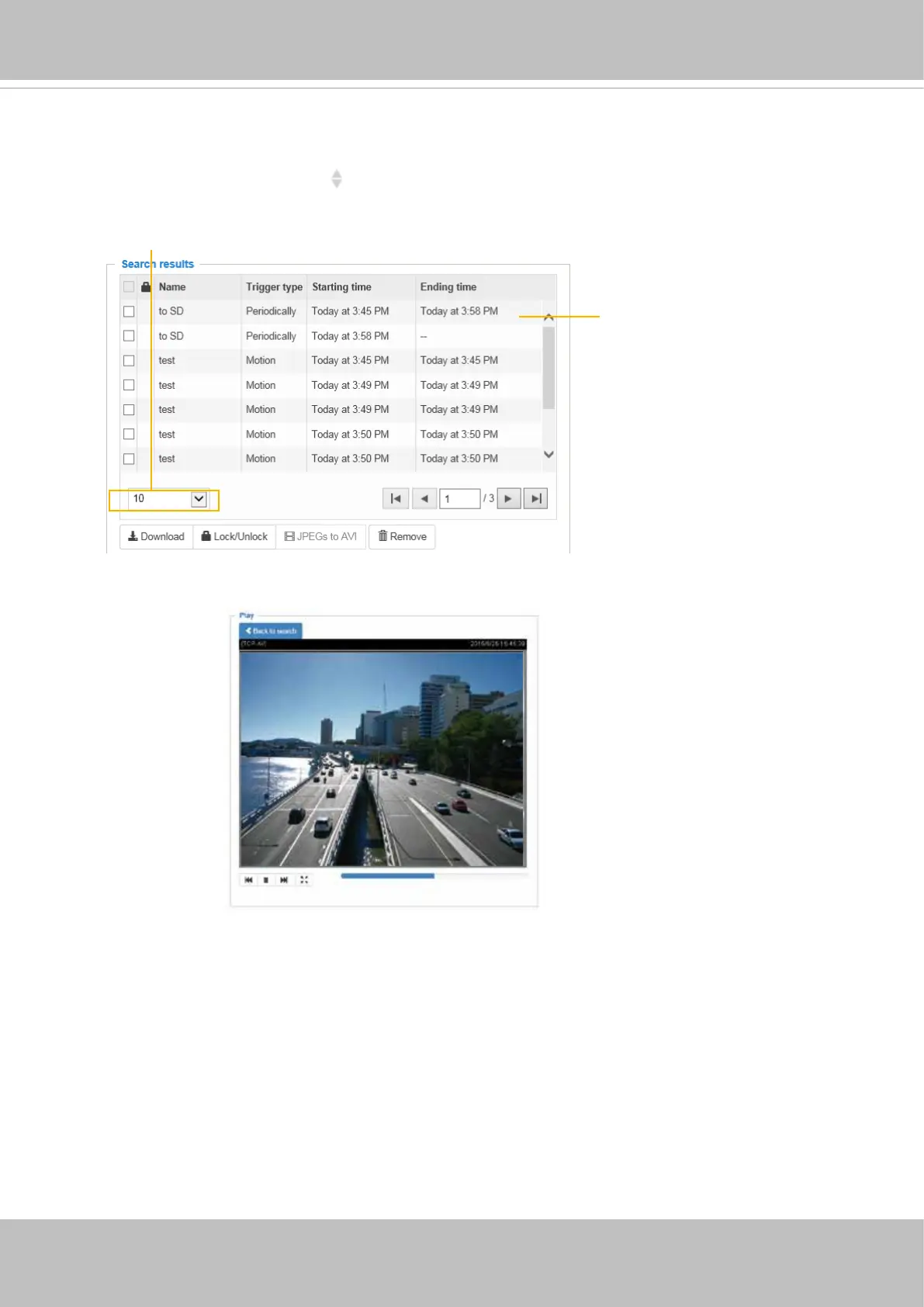
Task: Jump to last results page
Action: 535,498
